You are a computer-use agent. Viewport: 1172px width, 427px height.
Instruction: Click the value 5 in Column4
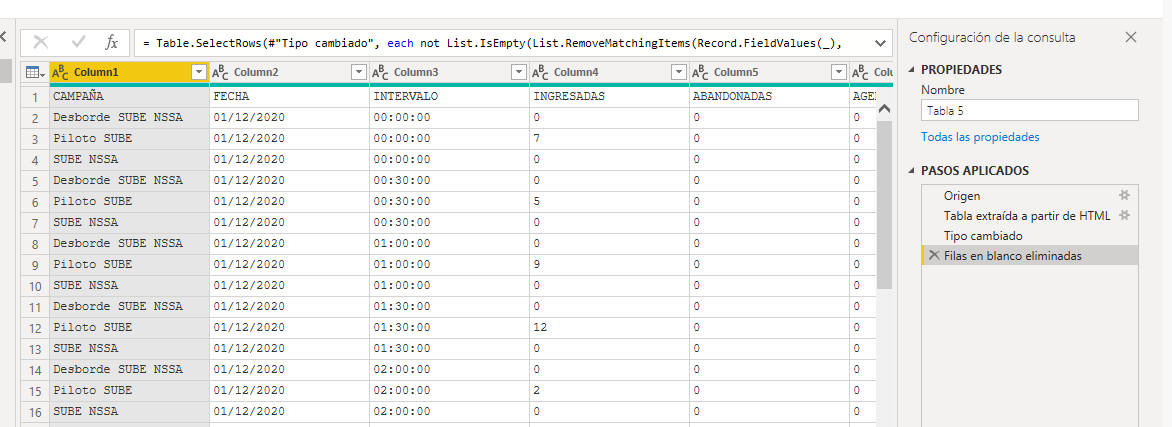pos(609,201)
